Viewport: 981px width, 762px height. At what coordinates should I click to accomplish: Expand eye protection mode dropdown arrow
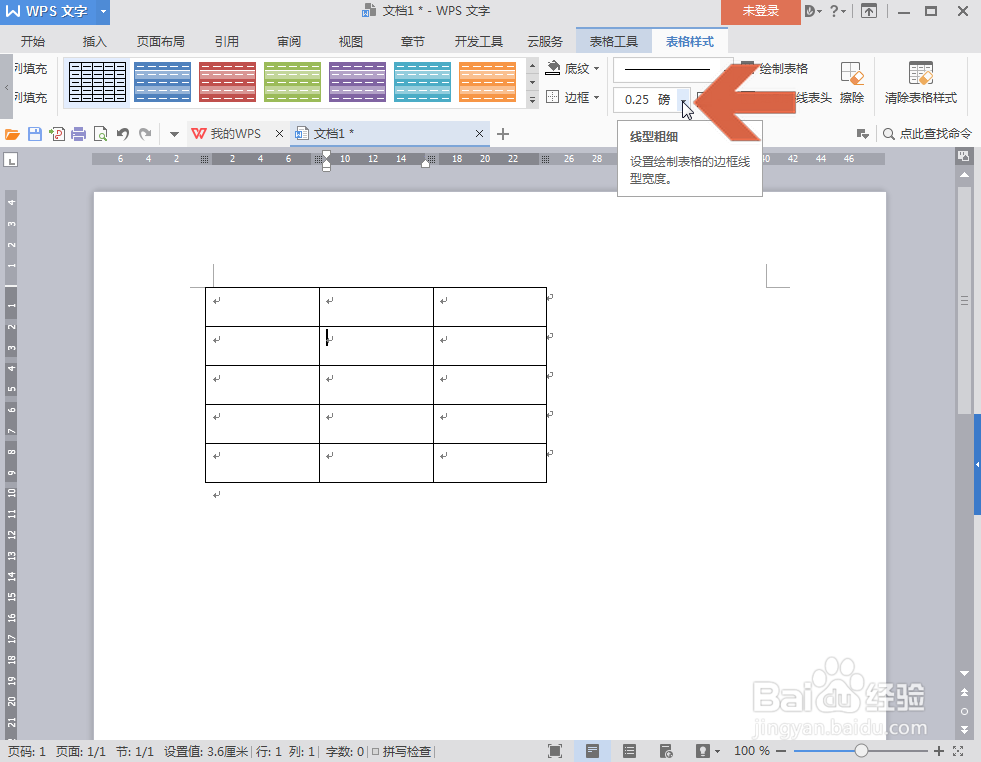point(717,751)
